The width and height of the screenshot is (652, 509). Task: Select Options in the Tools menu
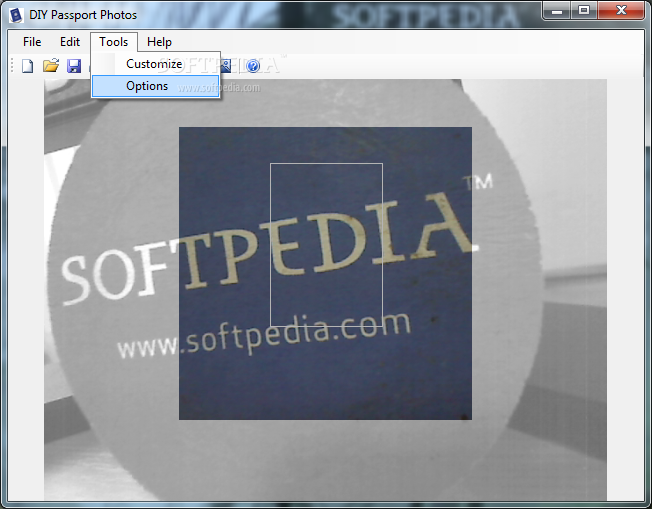point(156,86)
